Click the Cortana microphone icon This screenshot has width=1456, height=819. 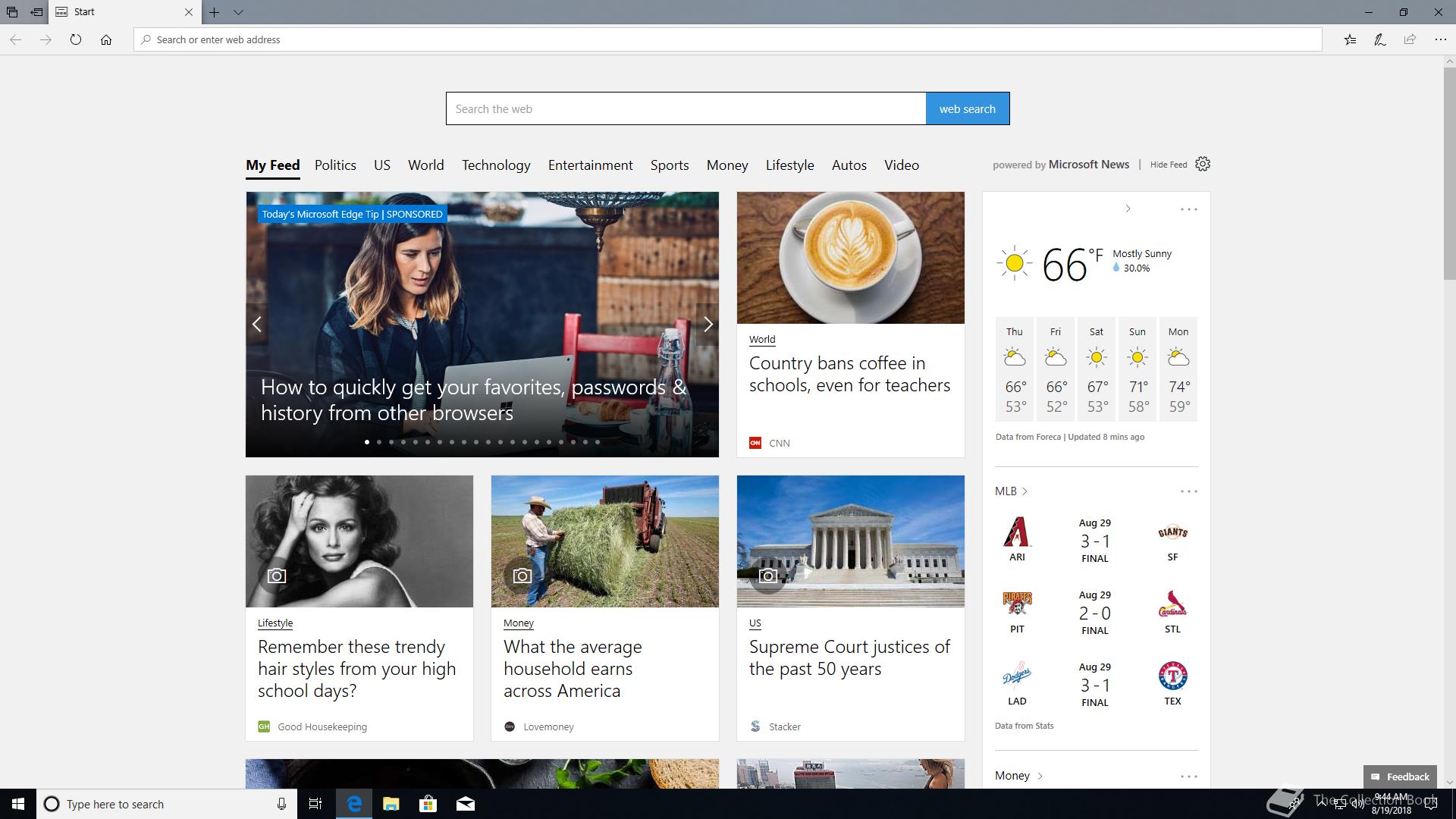(x=281, y=804)
